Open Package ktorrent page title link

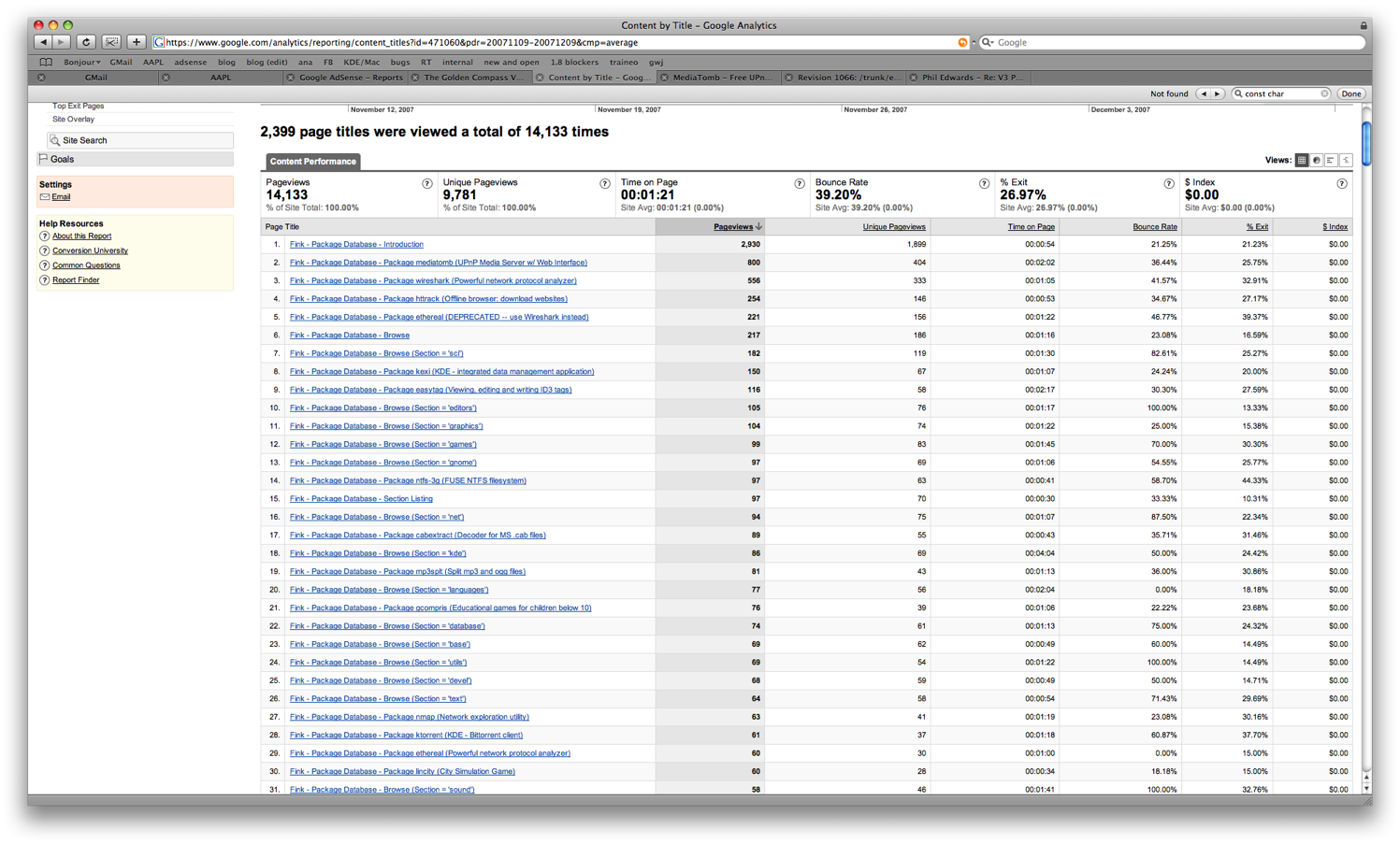(x=406, y=736)
